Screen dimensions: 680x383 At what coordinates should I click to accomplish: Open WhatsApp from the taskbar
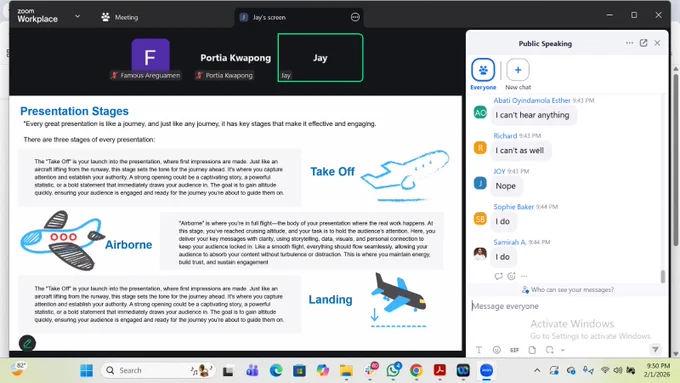[x=393, y=370]
